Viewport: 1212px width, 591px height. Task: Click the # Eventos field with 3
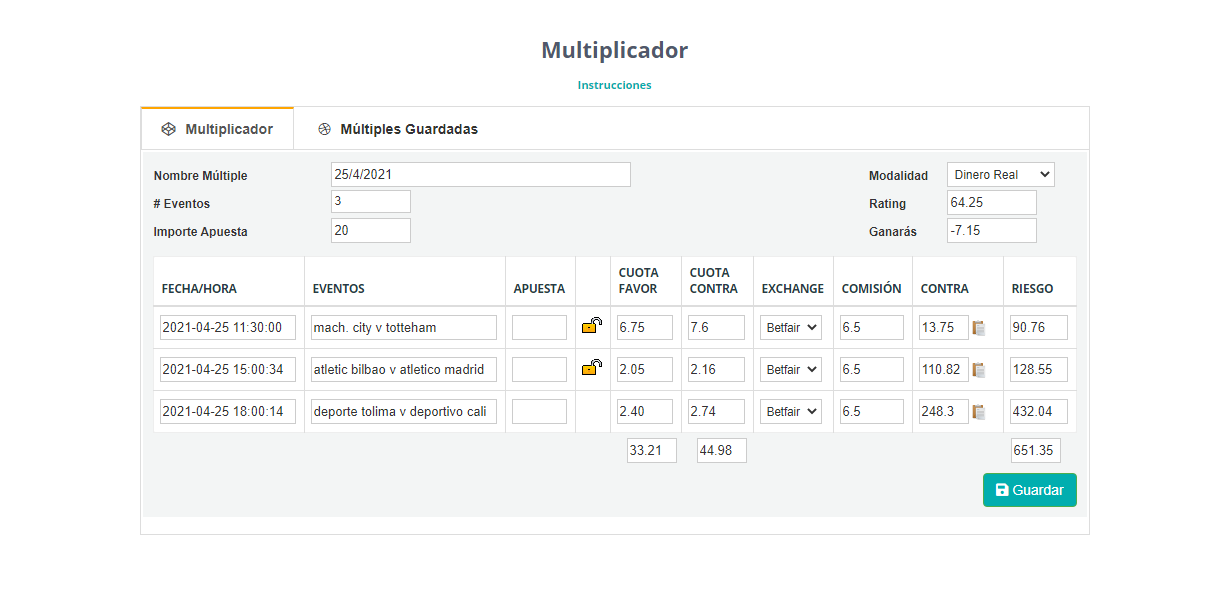(x=371, y=202)
